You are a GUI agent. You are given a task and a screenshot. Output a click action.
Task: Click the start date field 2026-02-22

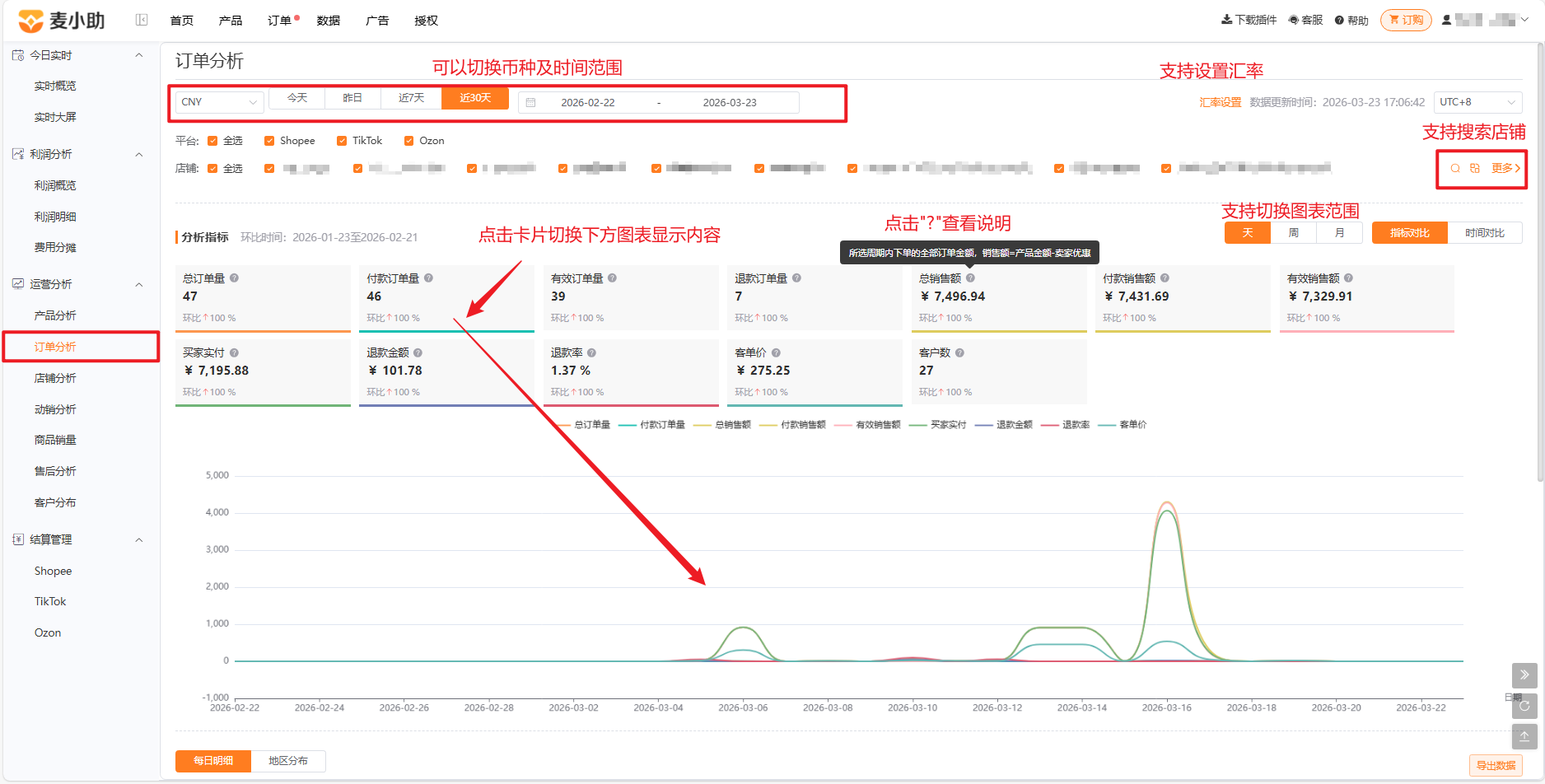(x=588, y=103)
